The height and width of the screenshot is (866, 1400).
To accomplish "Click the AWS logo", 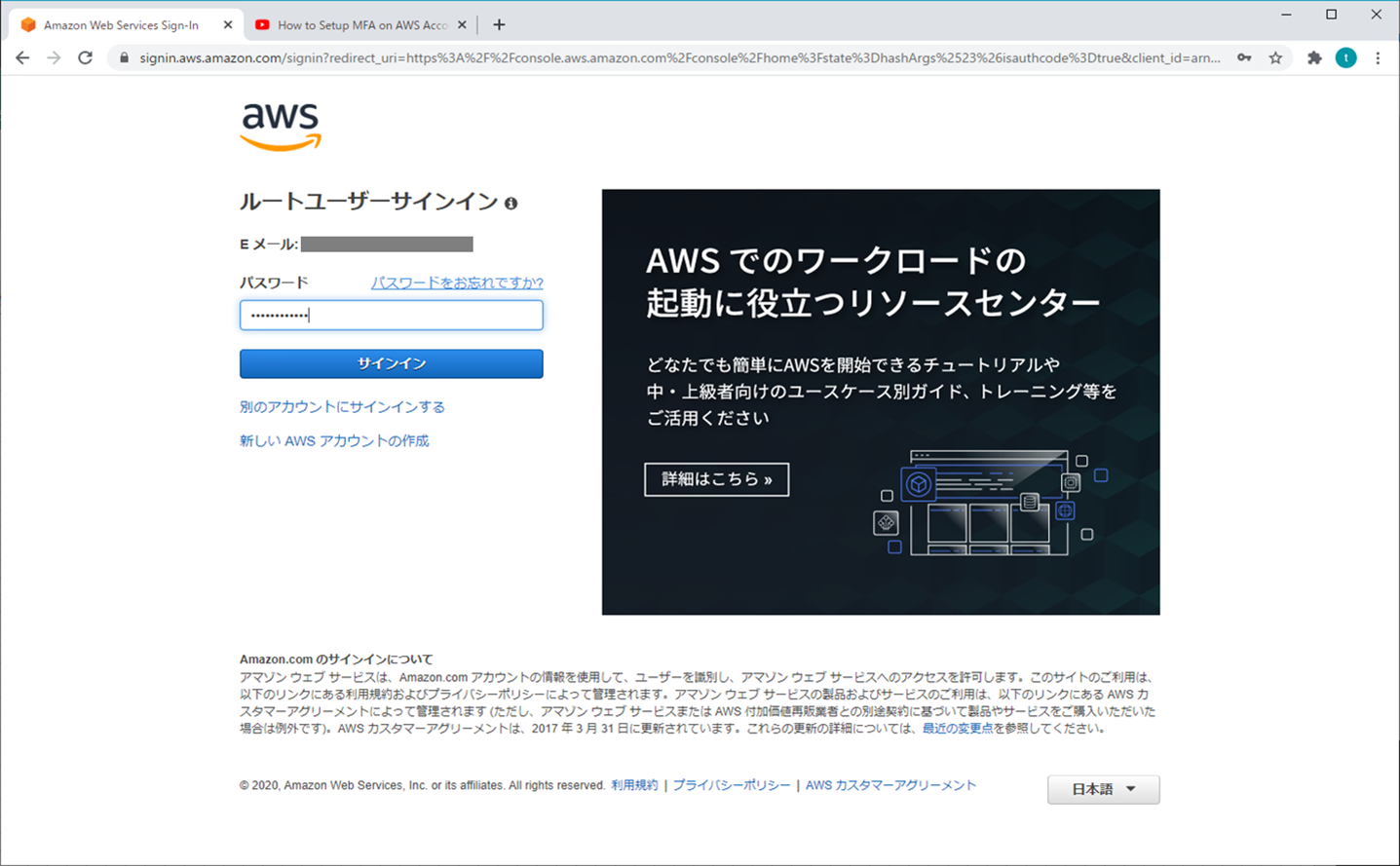I will (281, 127).
